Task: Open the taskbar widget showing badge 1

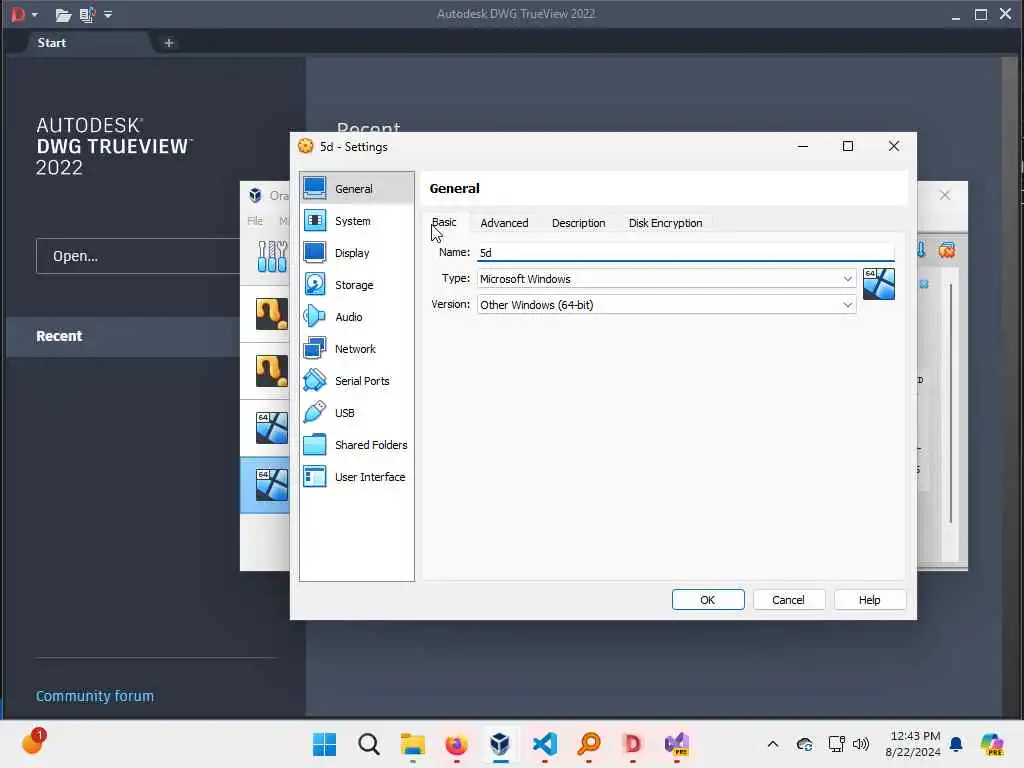Action: tap(33, 743)
